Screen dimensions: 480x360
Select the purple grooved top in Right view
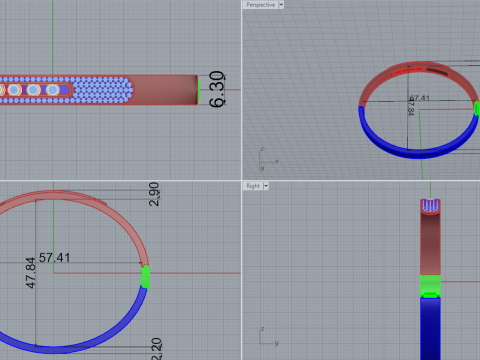click(430, 206)
